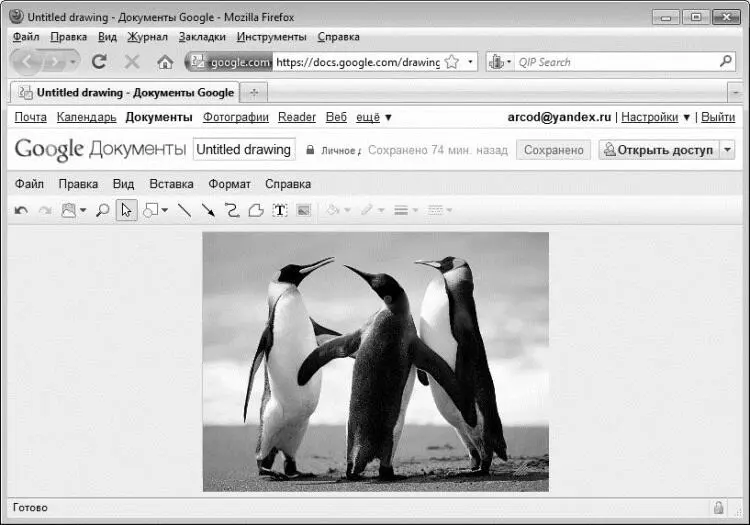This screenshot has height=525, width=750.
Task: Open the web clipboard dropdown arrow
Action: 83,210
